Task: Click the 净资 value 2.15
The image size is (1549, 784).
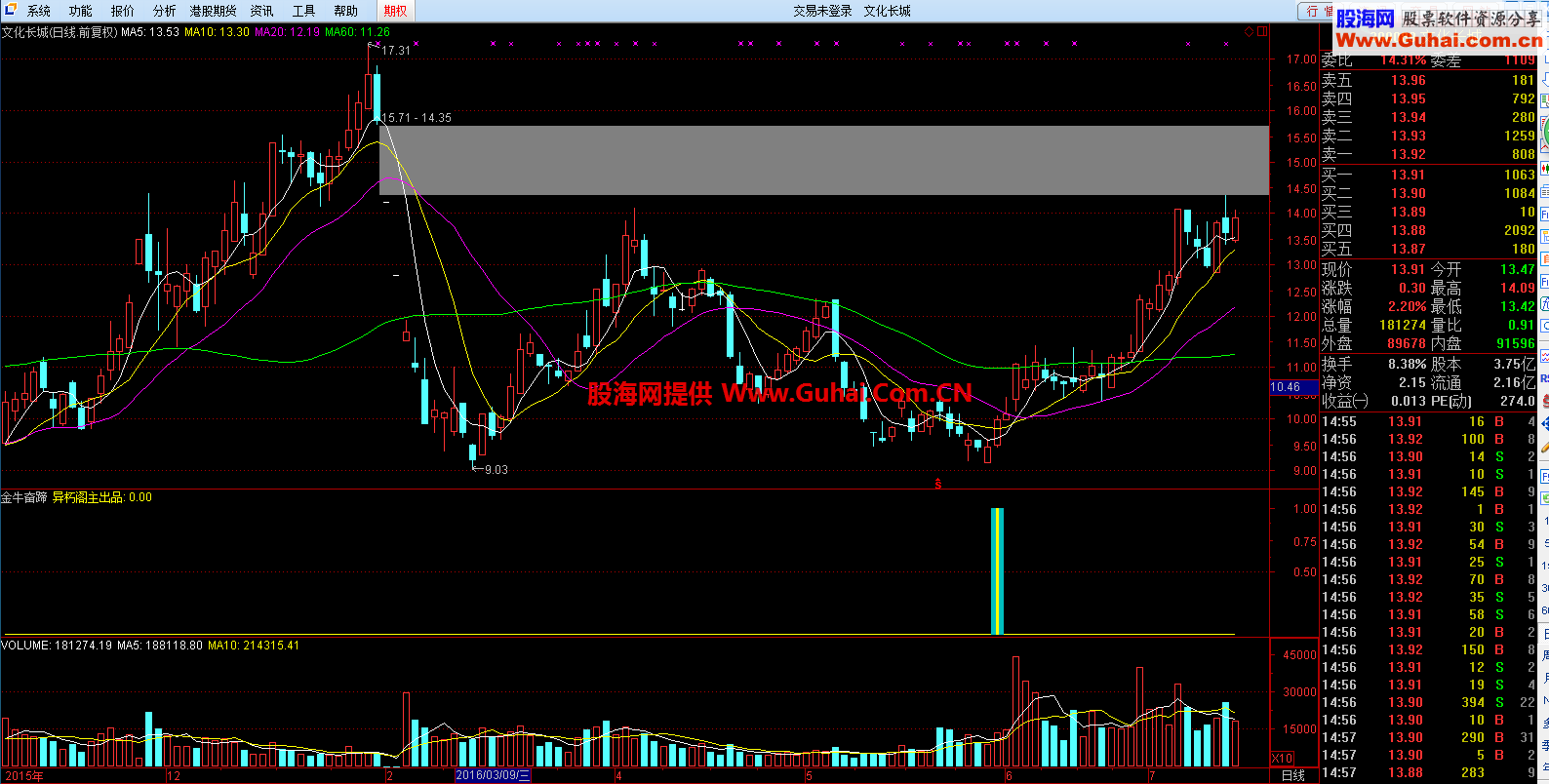Action: [1412, 383]
